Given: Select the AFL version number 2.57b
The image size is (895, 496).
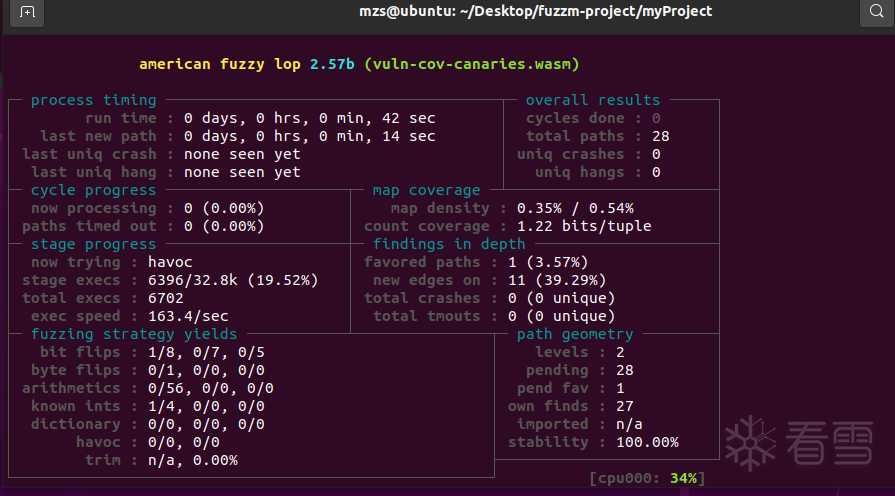Looking at the screenshot, I should click(332, 64).
